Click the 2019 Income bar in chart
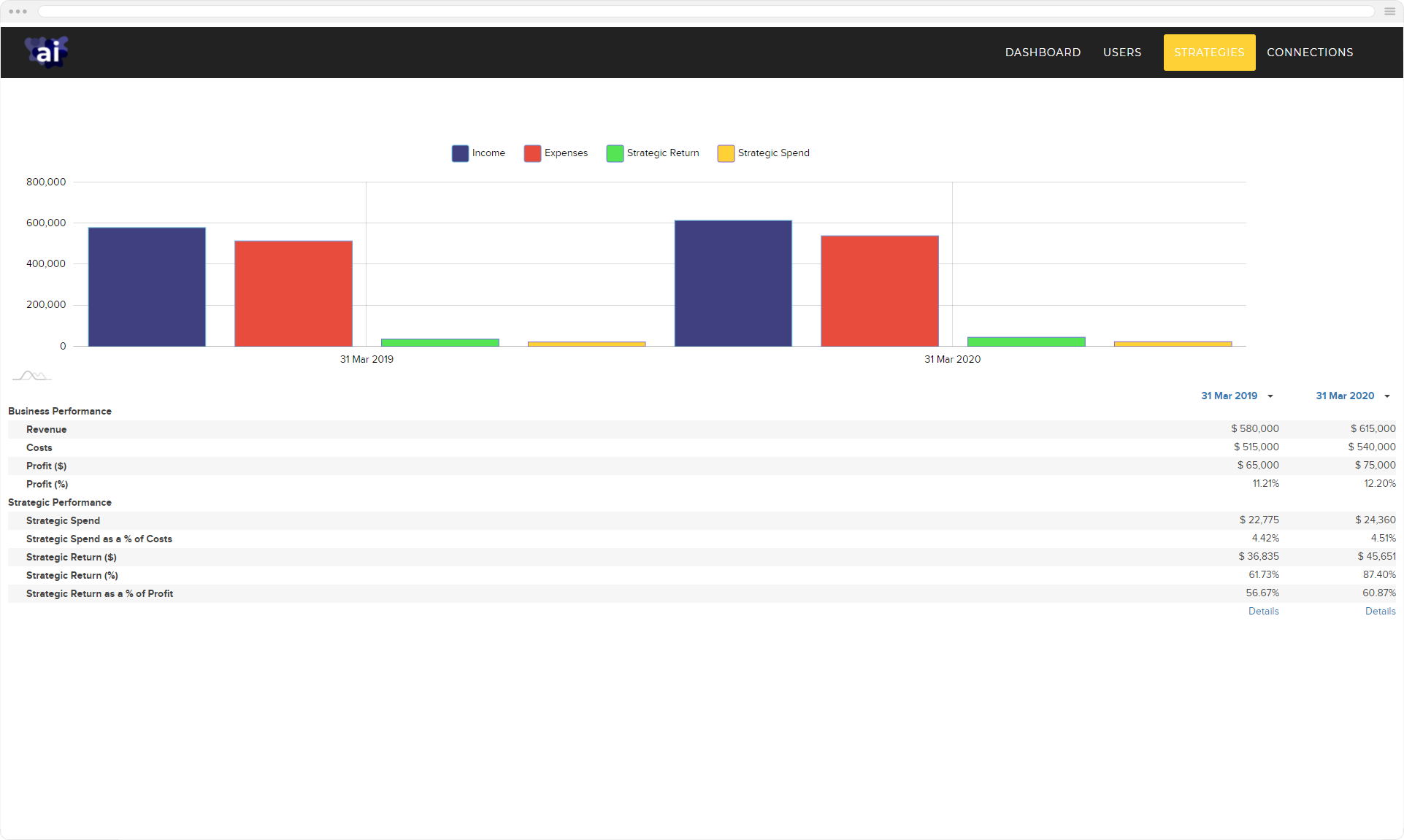This screenshot has width=1404, height=840. coord(147,287)
